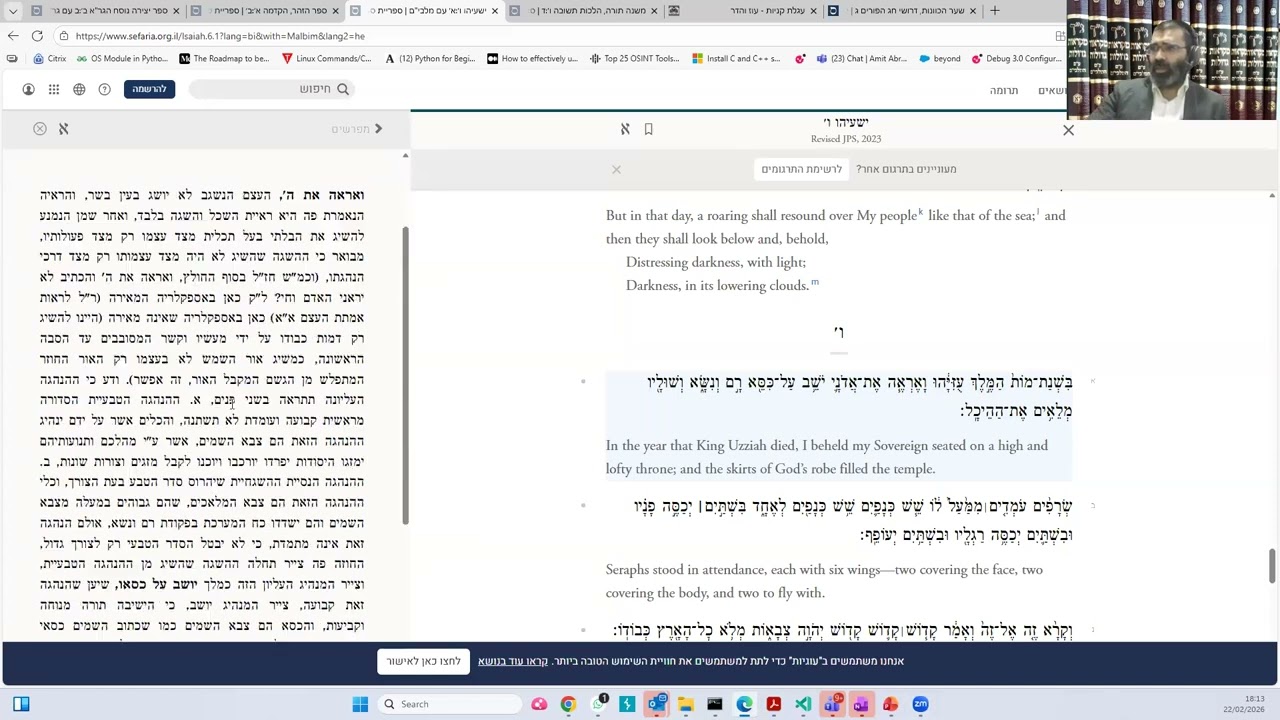Open the Python for Beginners bookmark
Image resolution: width=1280 pixels, height=720 pixels.
coord(429,59)
